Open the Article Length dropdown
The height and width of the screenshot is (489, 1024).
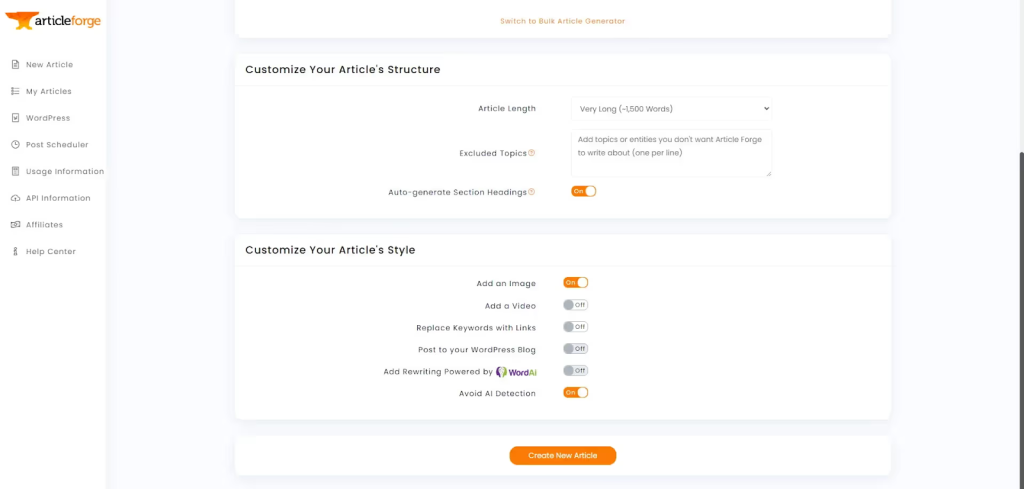(x=671, y=109)
